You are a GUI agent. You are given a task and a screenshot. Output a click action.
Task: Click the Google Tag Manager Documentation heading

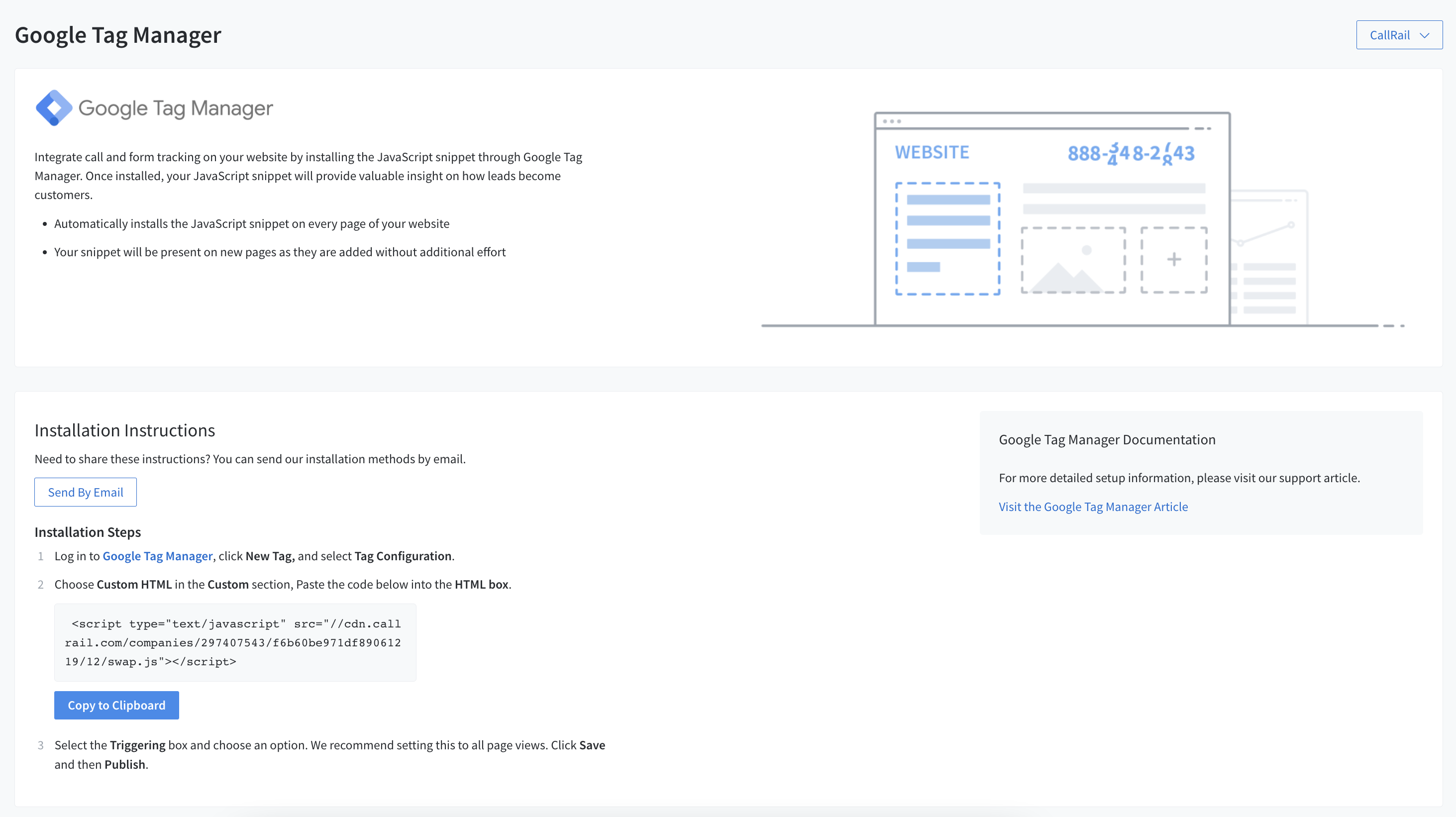click(1107, 439)
